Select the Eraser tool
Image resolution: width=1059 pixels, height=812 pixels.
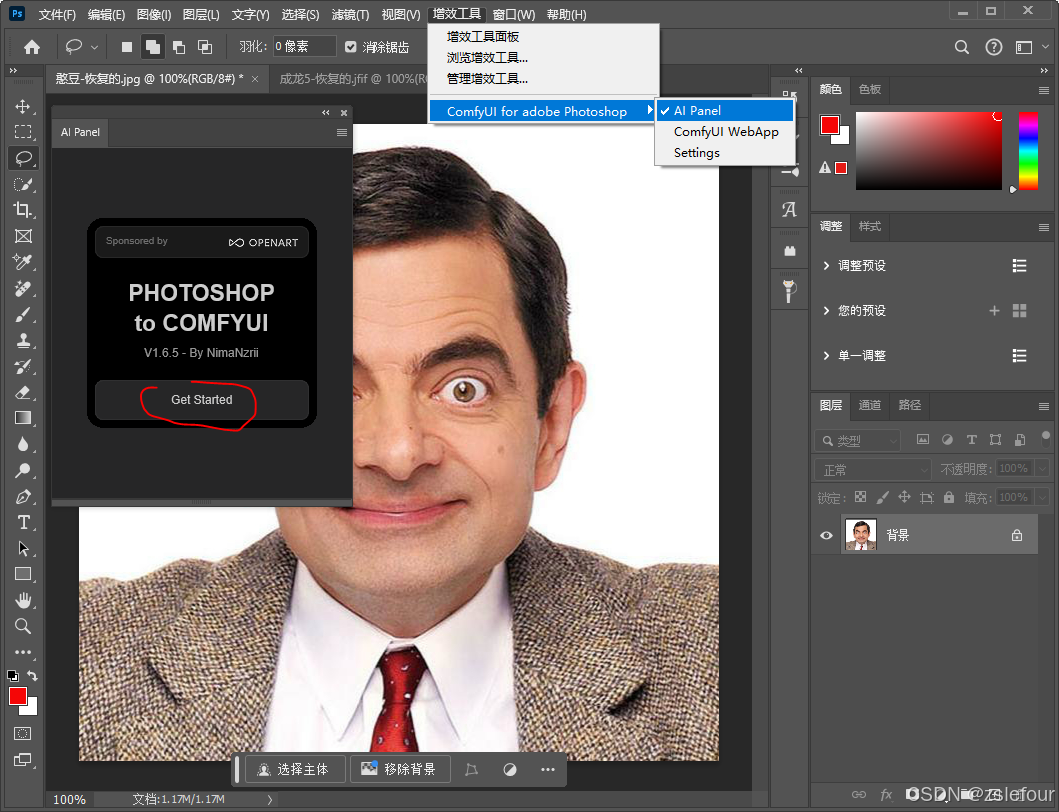pyautogui.click(x=23, y=392)
